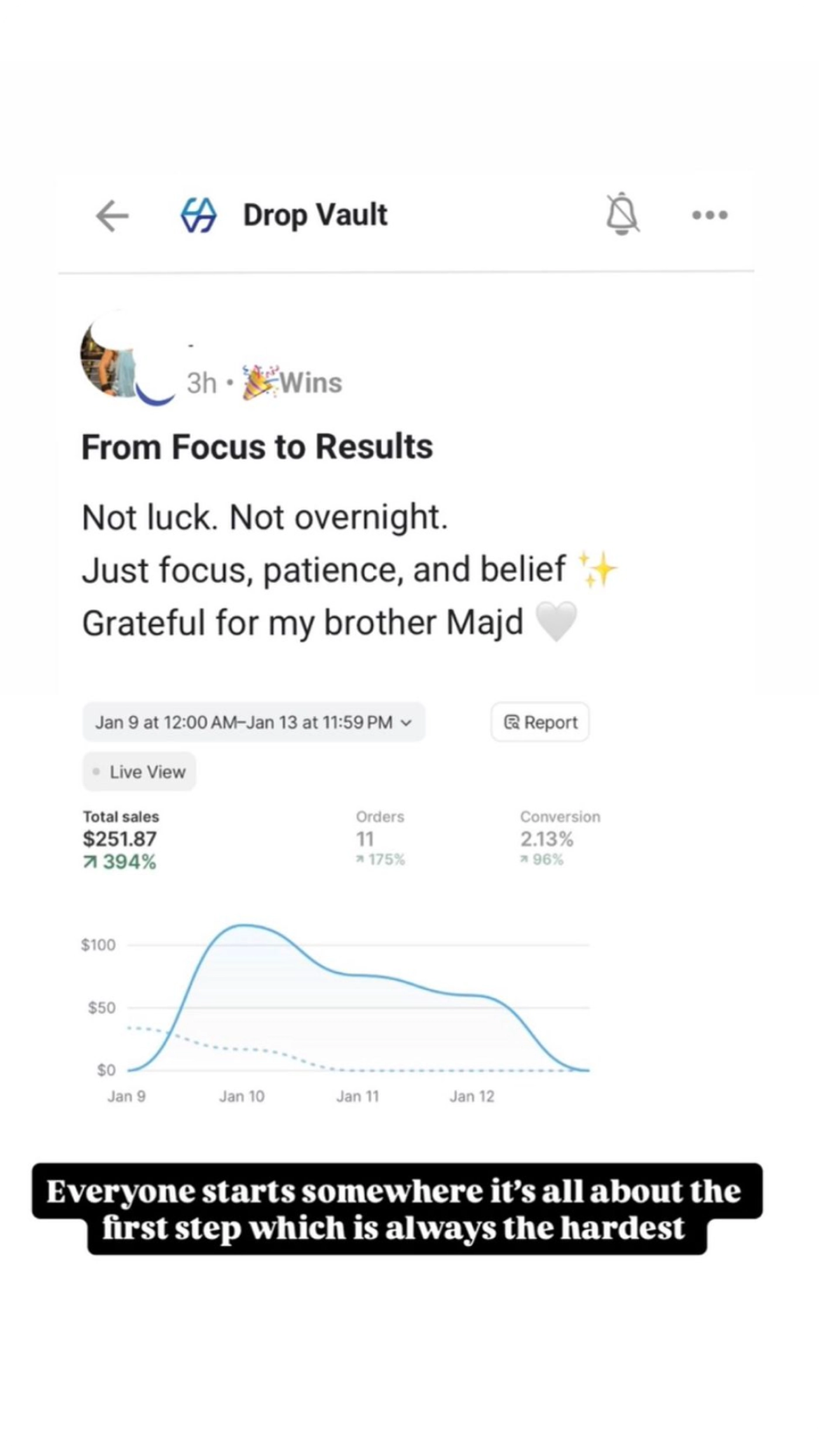Click the Jan 11 axis label

pyautogui.click(x=357, y=1096)
